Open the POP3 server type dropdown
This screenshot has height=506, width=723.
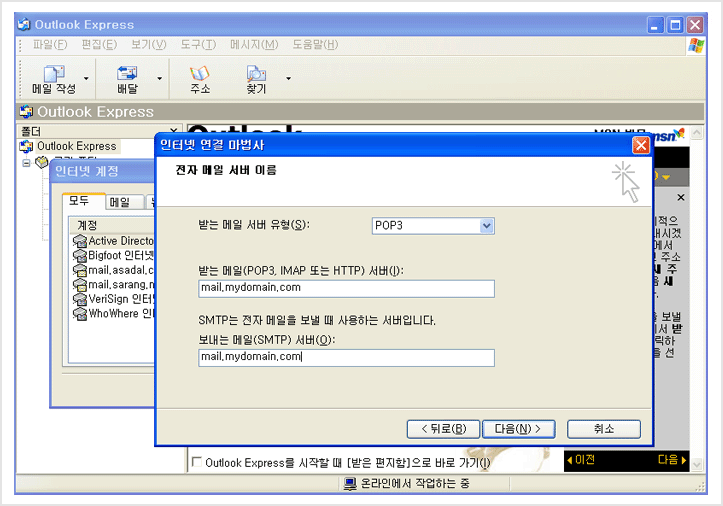486,226
